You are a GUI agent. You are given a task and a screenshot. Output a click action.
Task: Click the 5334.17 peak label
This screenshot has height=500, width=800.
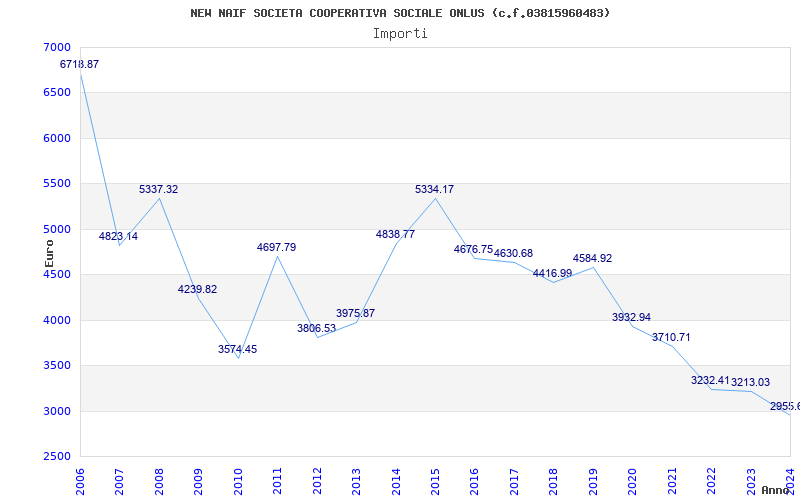(x=434, y=189)
